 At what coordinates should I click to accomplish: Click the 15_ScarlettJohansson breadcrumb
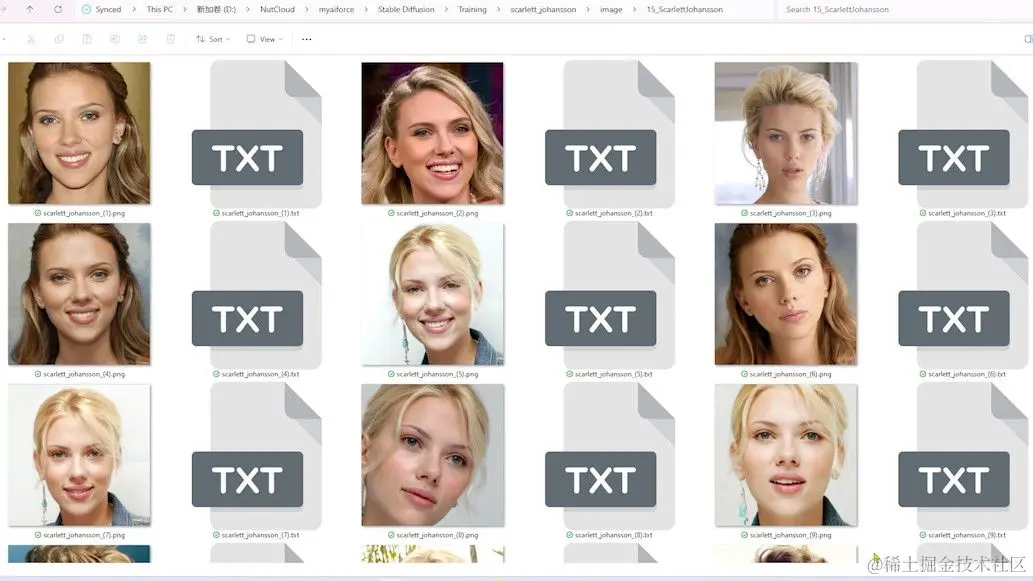coord(684,9)
